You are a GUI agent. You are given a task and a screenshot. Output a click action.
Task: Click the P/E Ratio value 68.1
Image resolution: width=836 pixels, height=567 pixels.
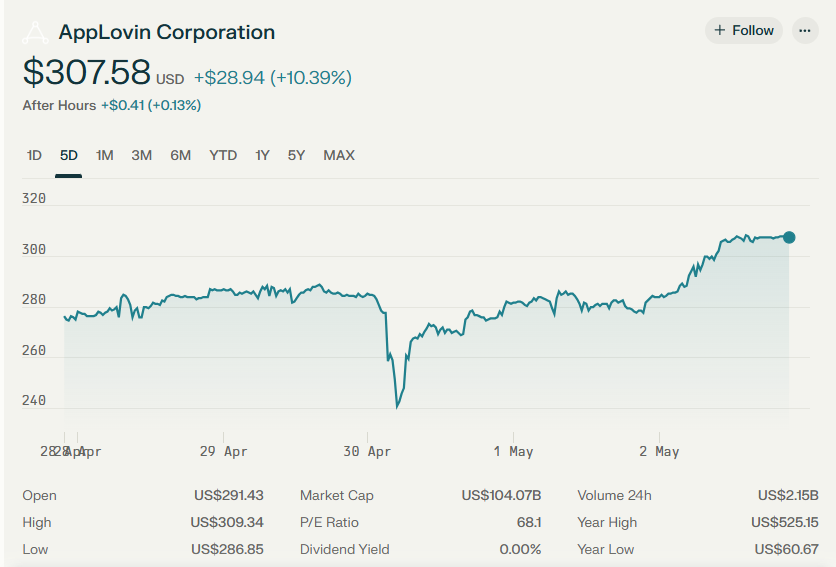coord(529,522)
